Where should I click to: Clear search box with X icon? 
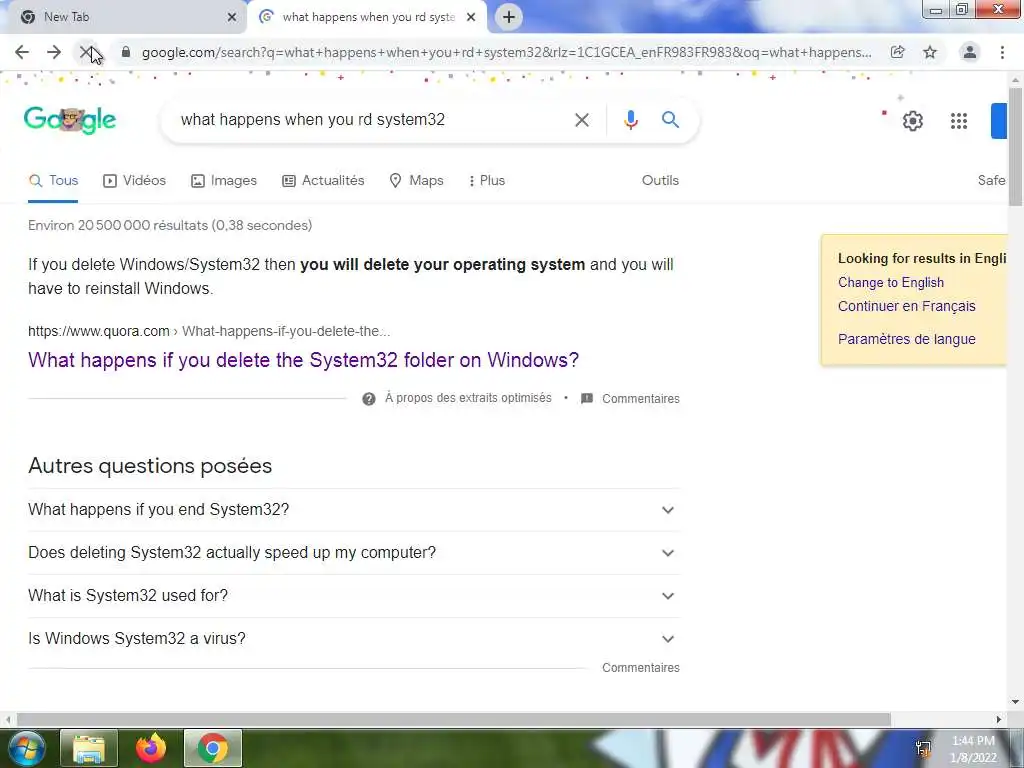tap(582, 120)
